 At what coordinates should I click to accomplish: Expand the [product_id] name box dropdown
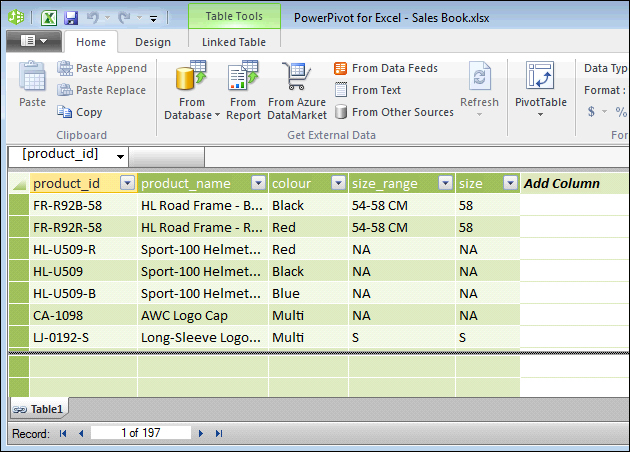pyautogui.click(x=121, y=155)
